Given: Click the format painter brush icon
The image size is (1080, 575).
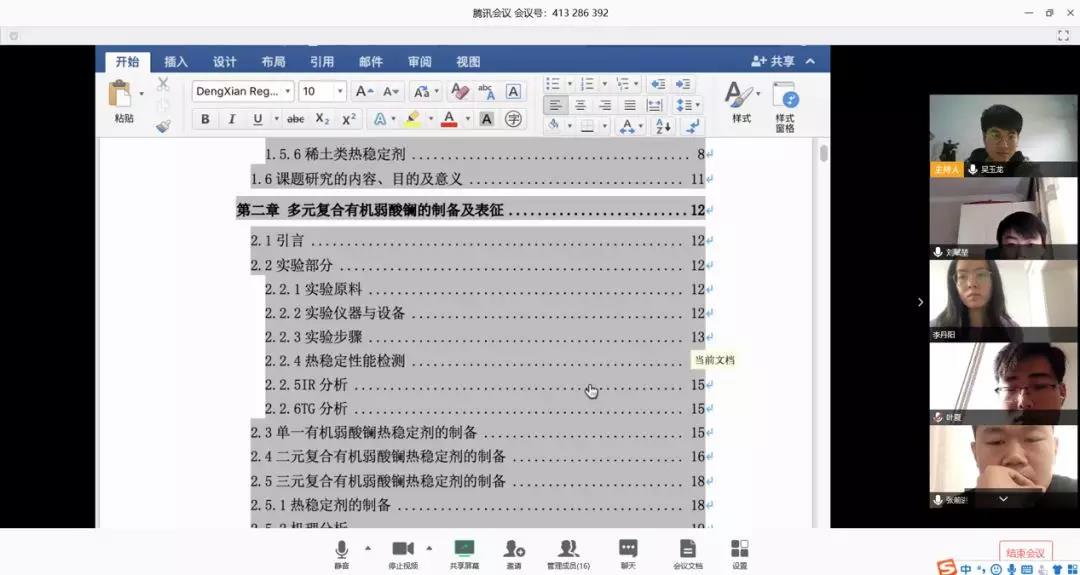Looking at the screenshot, I should tap(163, 126).
